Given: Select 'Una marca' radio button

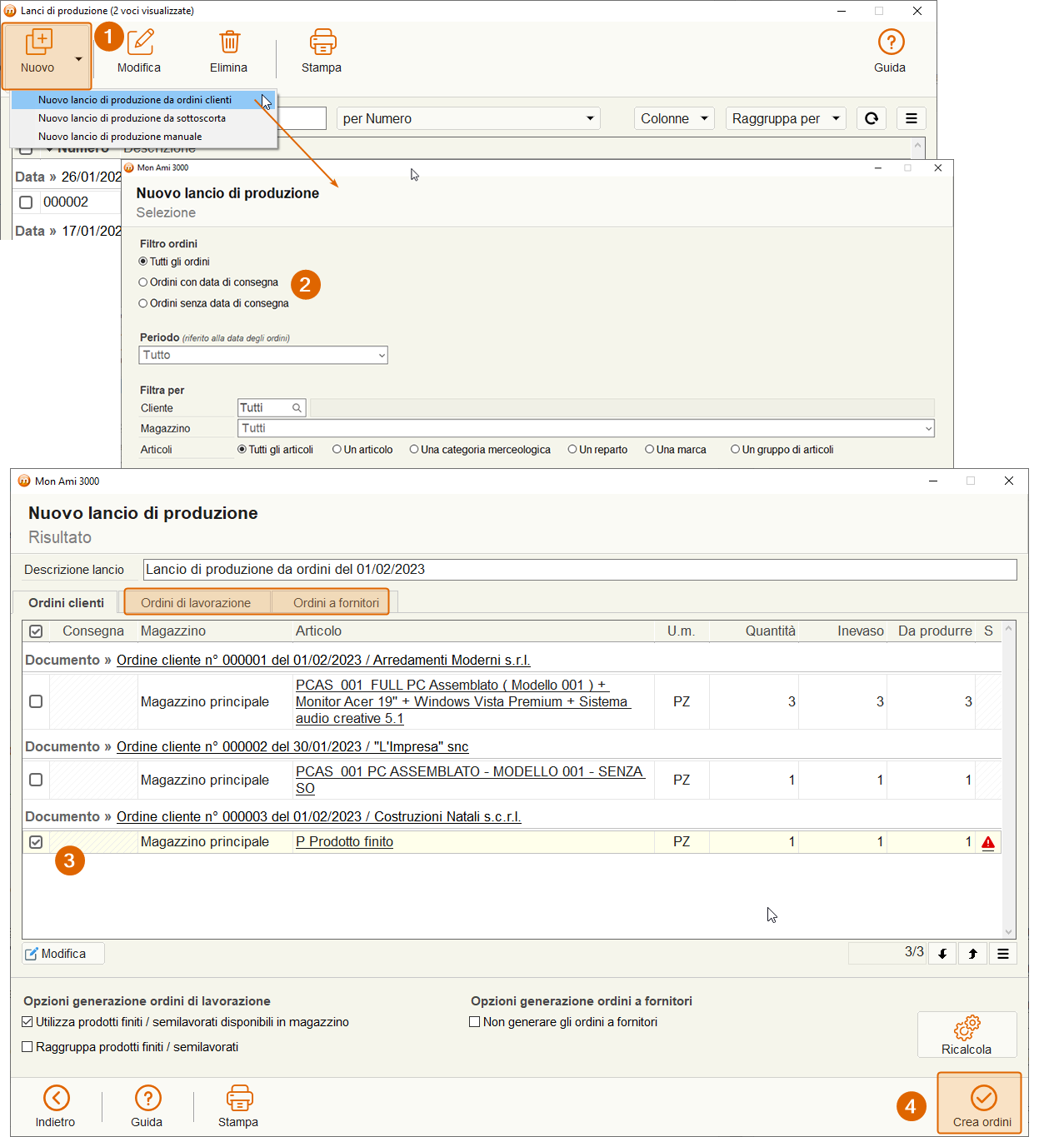Looking at the screenshot, I should coord(649,450).
